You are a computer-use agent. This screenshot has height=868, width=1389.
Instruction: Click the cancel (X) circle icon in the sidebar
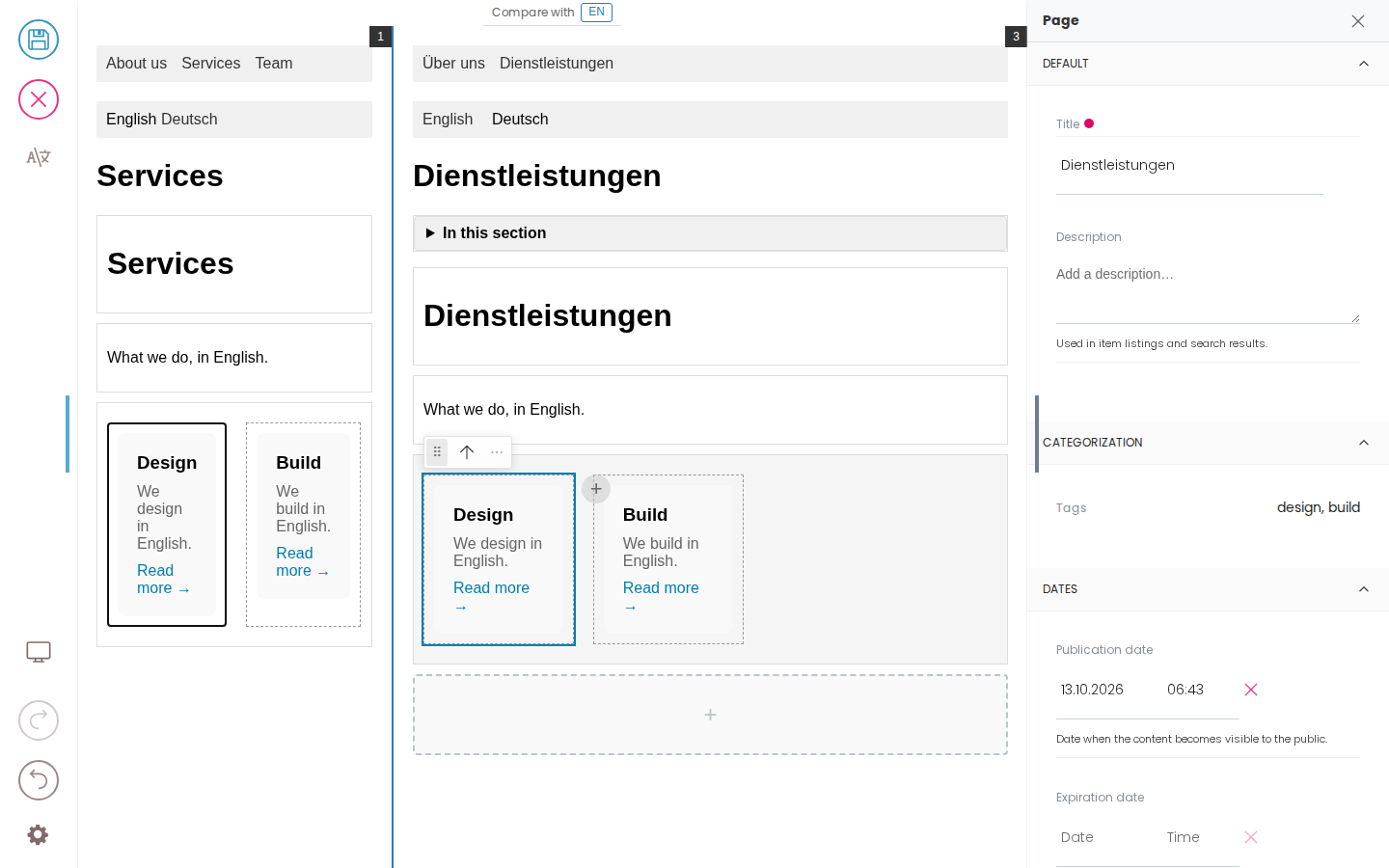[39, 99]
